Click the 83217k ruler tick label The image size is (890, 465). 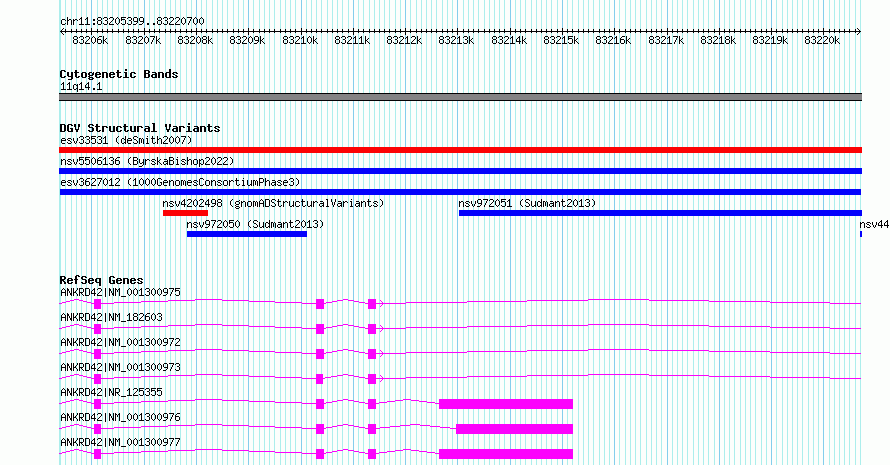666,40
